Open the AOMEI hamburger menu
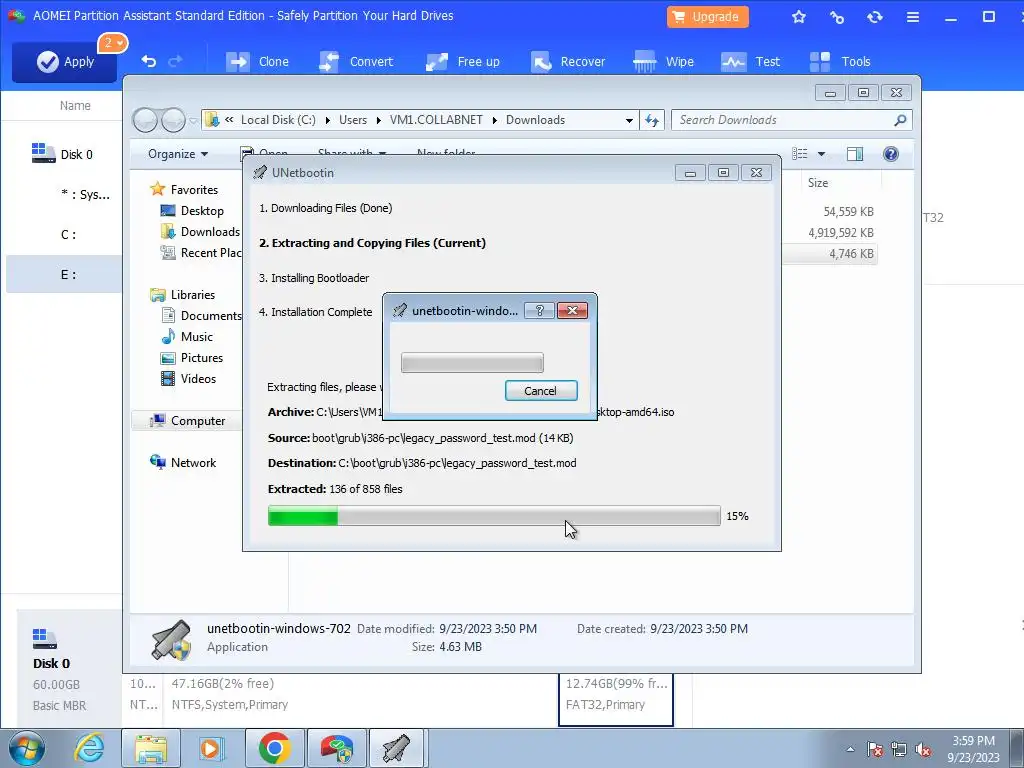1024x768 pixels. click(x=913, y=17)
